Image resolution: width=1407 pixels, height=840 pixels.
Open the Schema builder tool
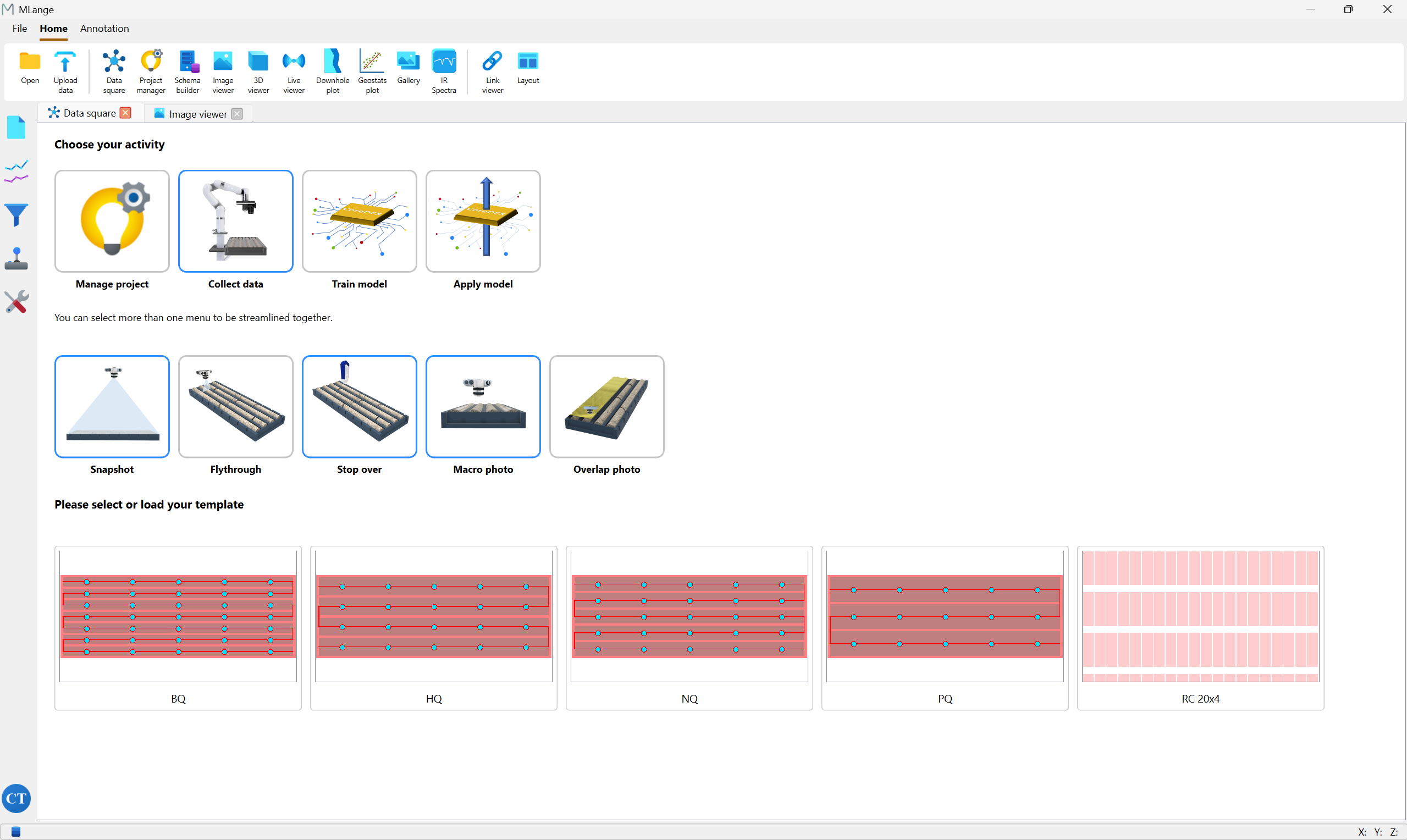187,71
